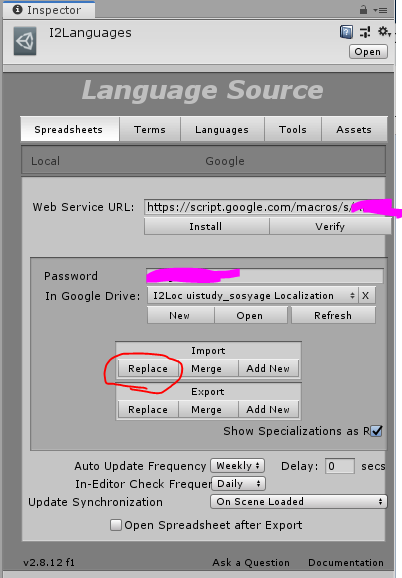Viewport: 402px width, 578px height.
Task: Click New Google spreadsheet button
Action: [x=181, y=316]
